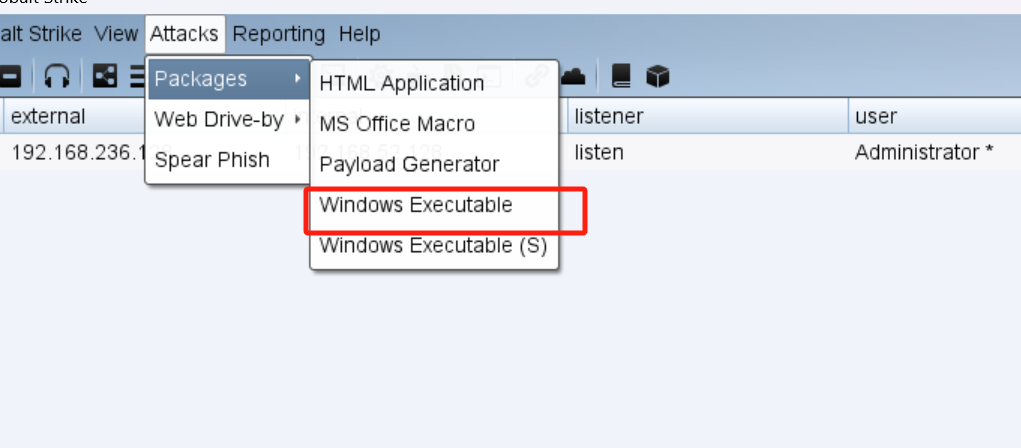Open the View menu
The image size is (1021, 448).
[x=116, y=34]
